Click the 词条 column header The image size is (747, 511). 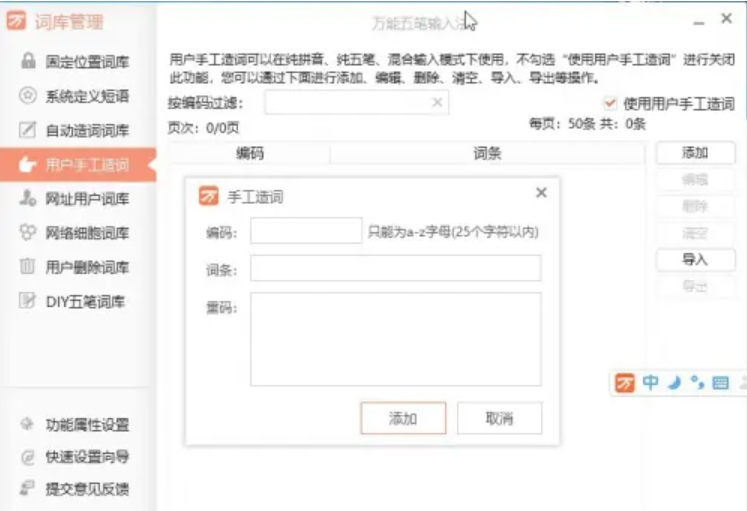tap(487, 153)
